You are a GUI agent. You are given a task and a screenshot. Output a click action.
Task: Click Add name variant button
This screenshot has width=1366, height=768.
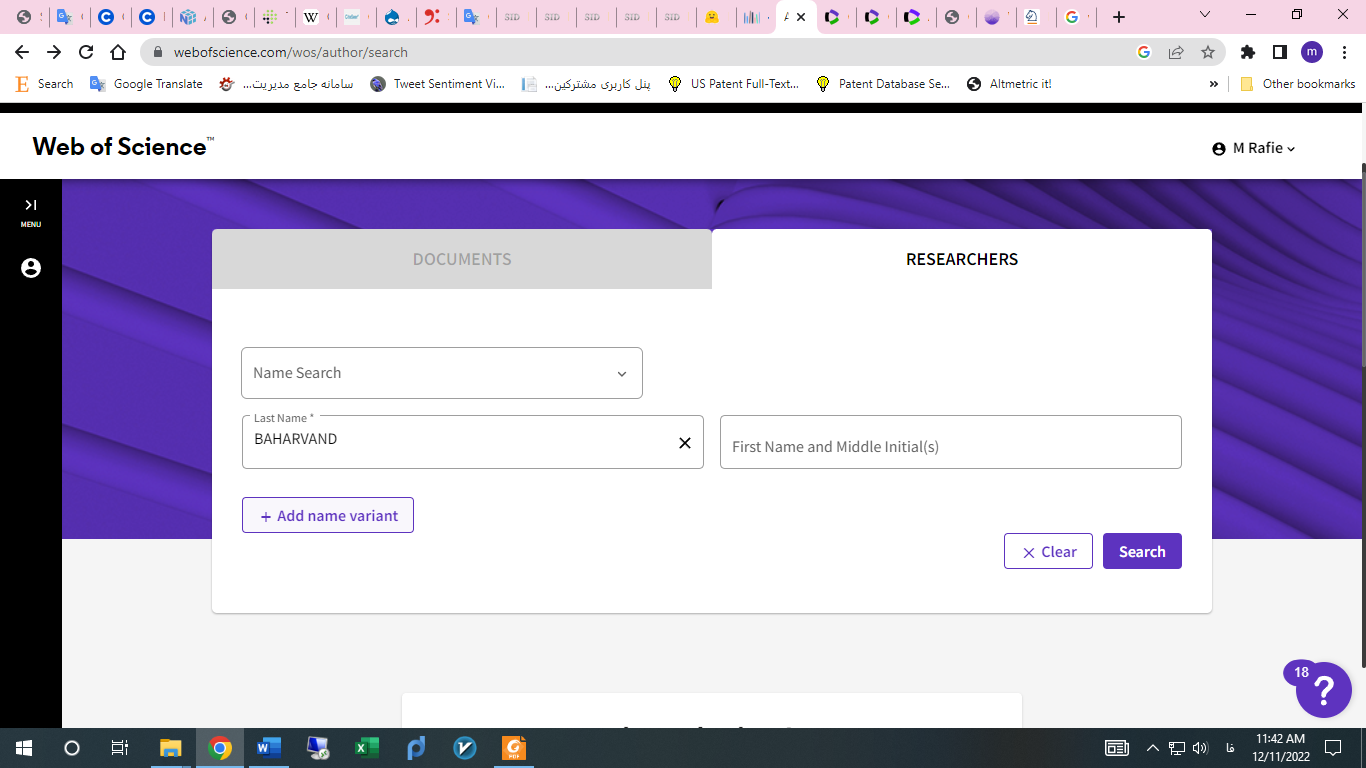coord(328,516)
